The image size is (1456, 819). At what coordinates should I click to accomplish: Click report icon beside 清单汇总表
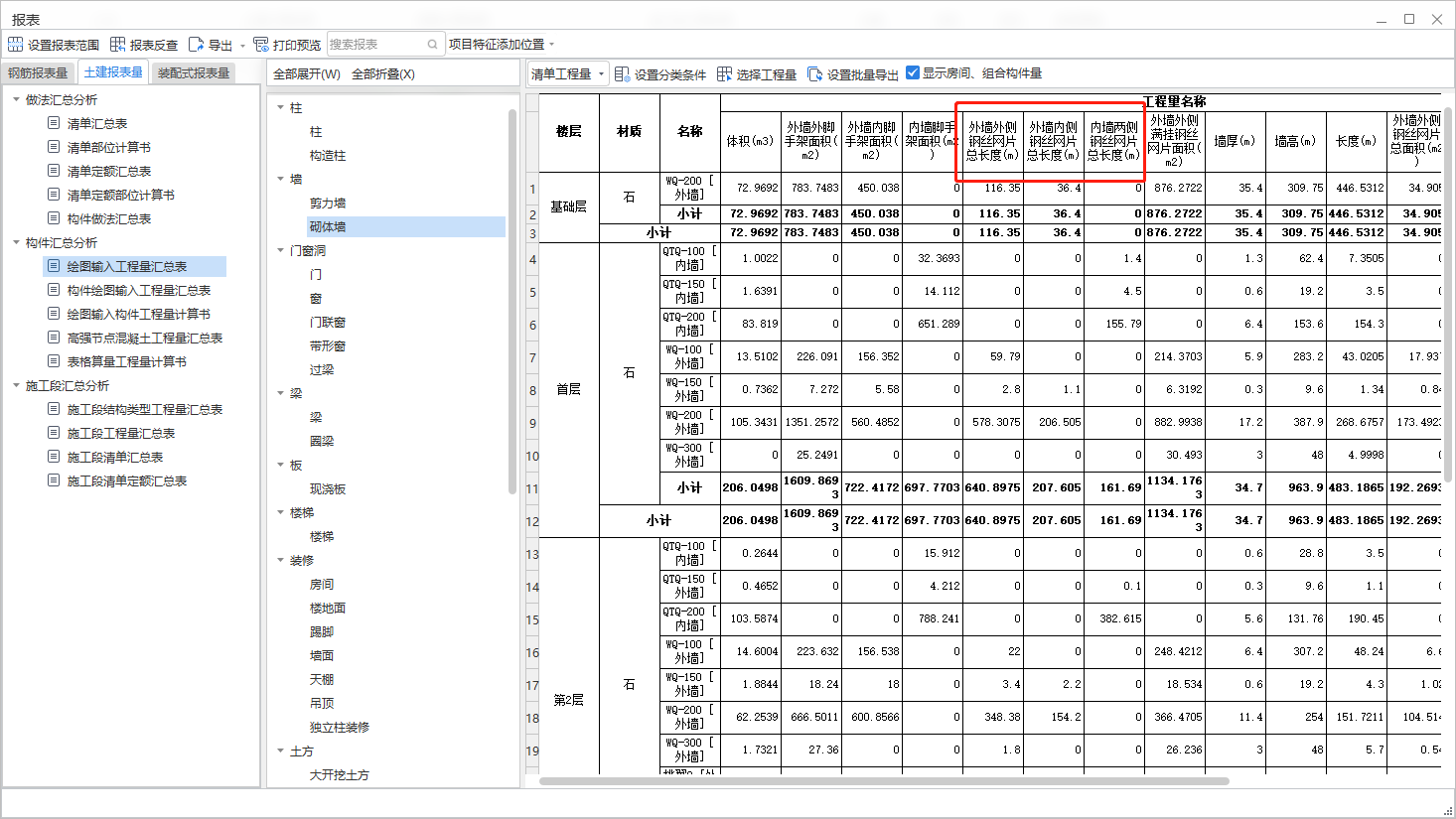pos(54,123)
